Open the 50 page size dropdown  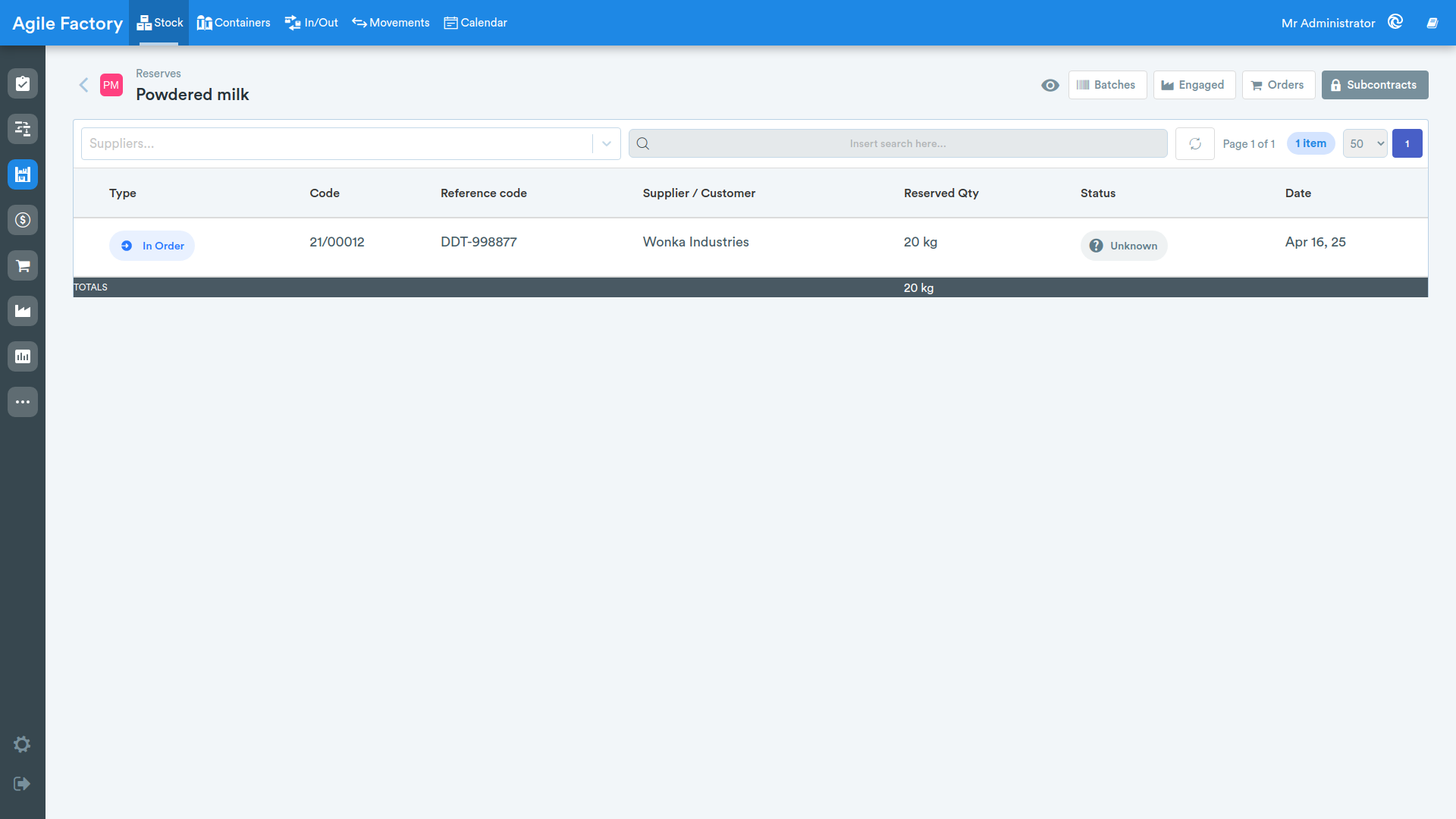pyautogui.click(x=1365, y=143)
